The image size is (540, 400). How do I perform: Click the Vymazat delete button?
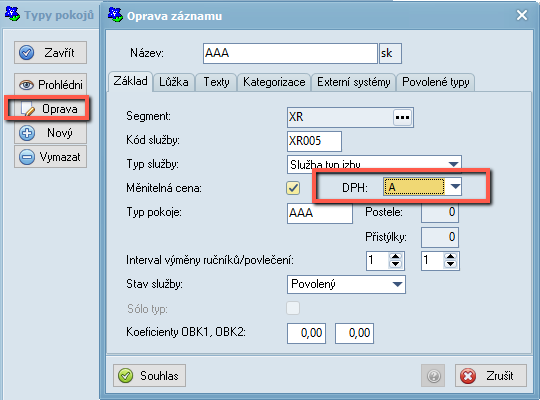click(50, 157)
